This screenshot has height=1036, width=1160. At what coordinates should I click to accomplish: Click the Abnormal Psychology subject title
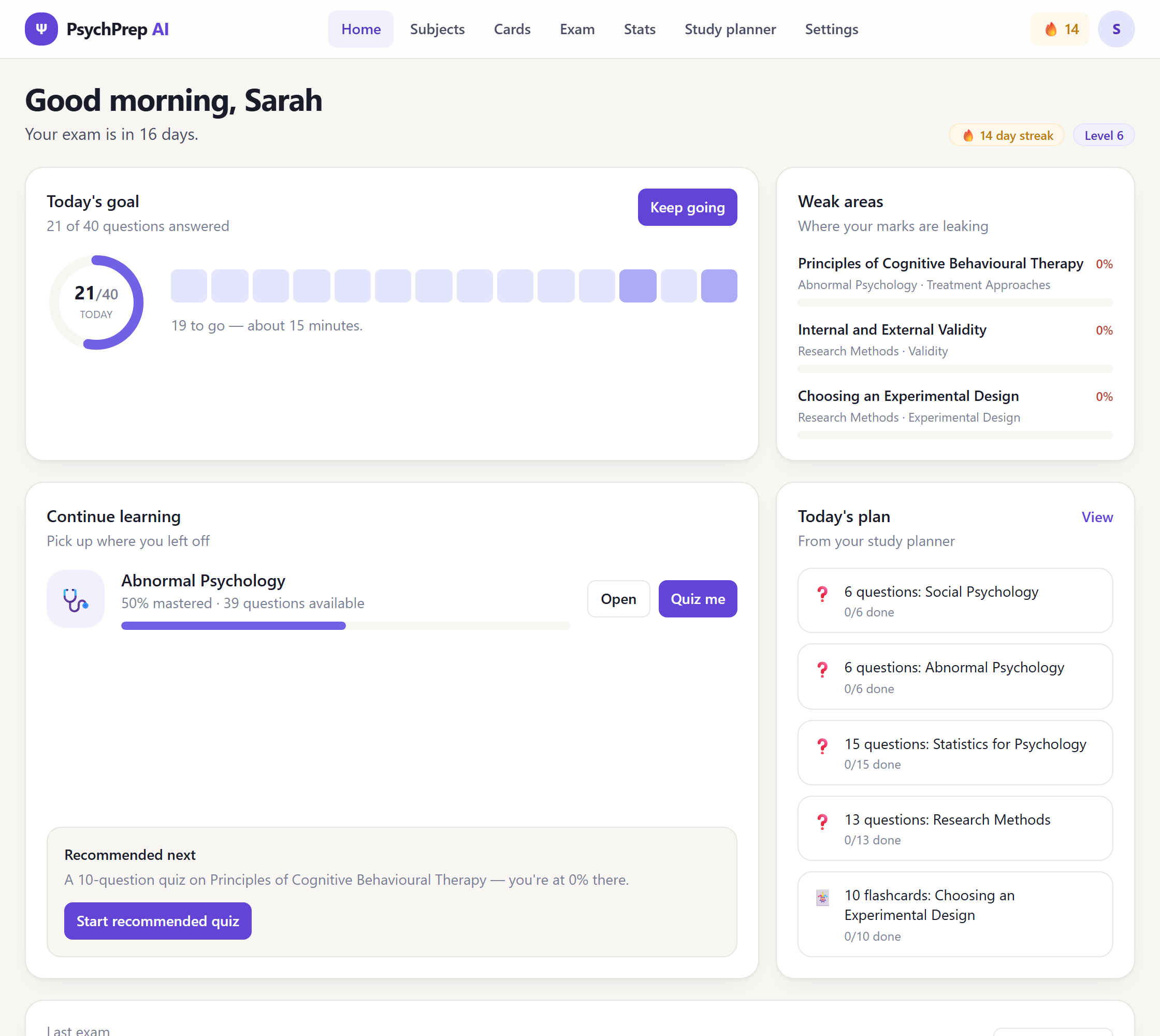(x=203, y=581)
